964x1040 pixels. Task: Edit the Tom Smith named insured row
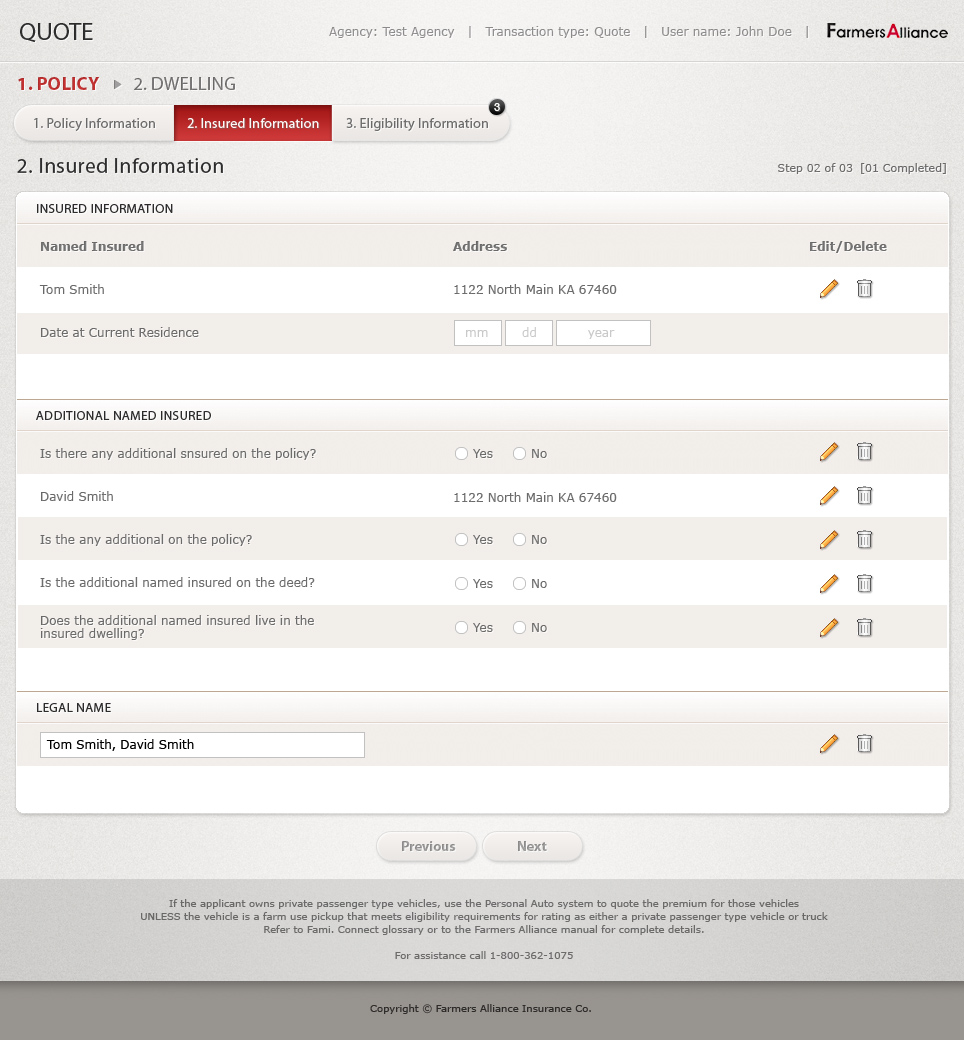pos(829,289)
